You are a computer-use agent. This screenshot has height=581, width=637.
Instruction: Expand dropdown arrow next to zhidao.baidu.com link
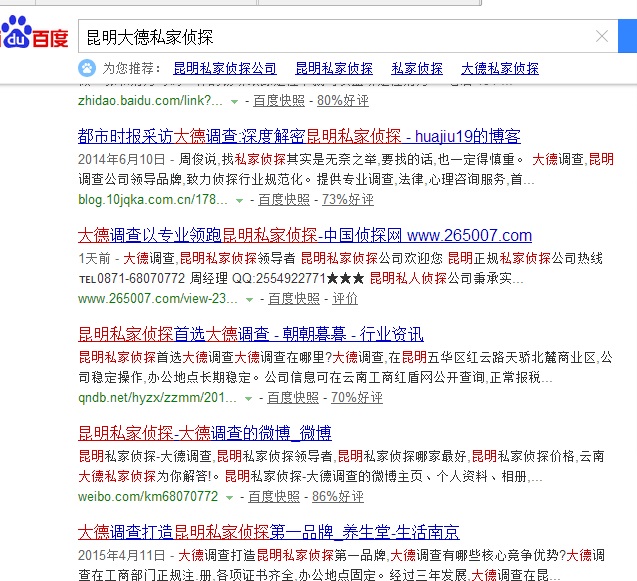click(234, 102)
